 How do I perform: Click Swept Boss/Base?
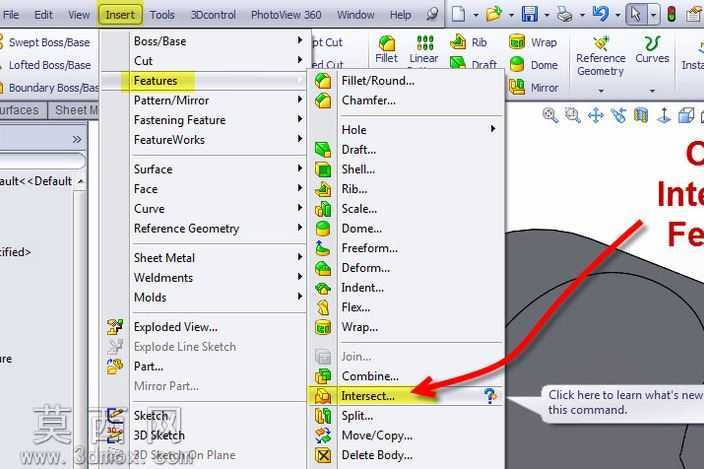click(x=45, y=42)
